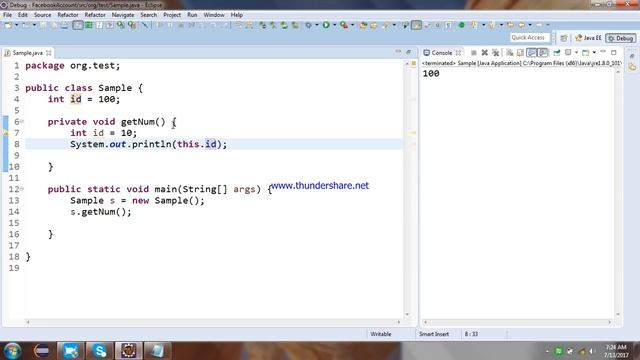Image resolution: width=640 pixels, height=360 pixels.
Task: Click the warning marker on line 7
Action: (x=6, y=133)
